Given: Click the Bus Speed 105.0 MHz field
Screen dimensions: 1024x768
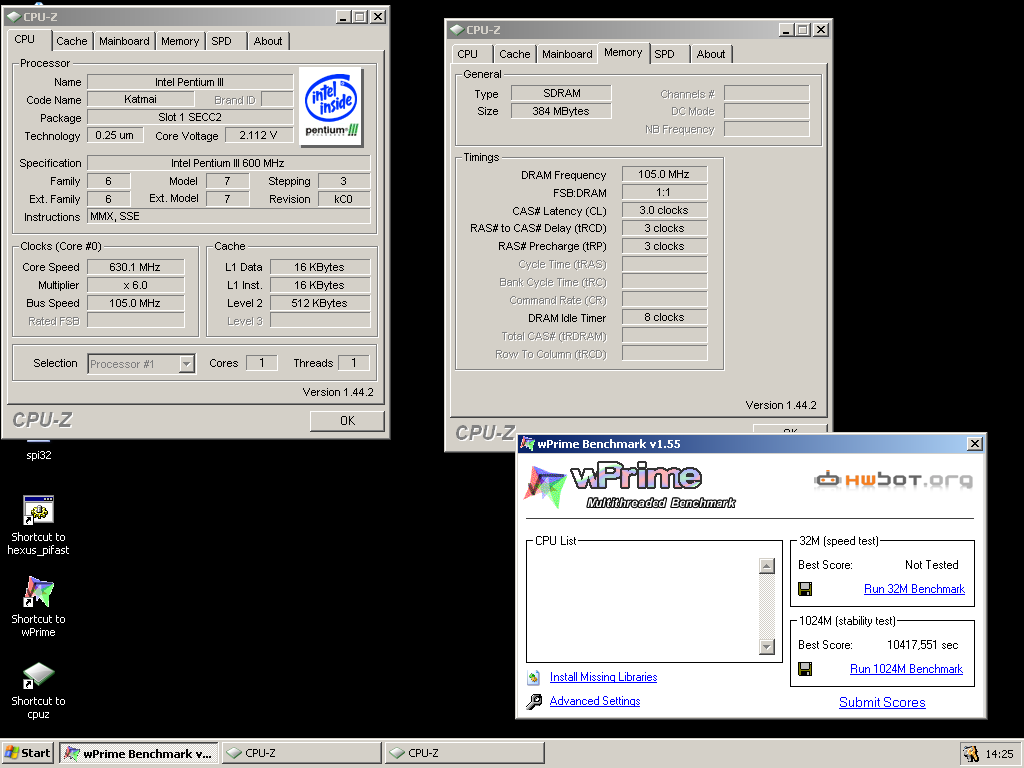Looking at the screenshot, I should 135,303.
